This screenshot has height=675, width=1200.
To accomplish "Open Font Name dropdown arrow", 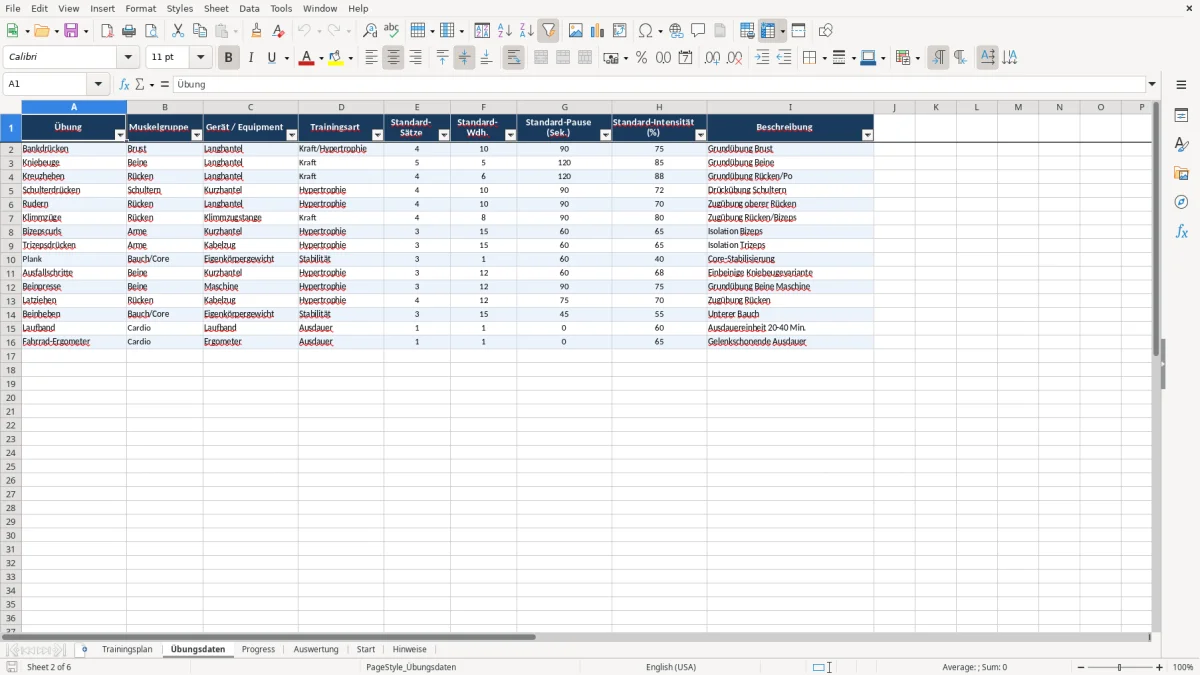I will (x=128, y=58).
